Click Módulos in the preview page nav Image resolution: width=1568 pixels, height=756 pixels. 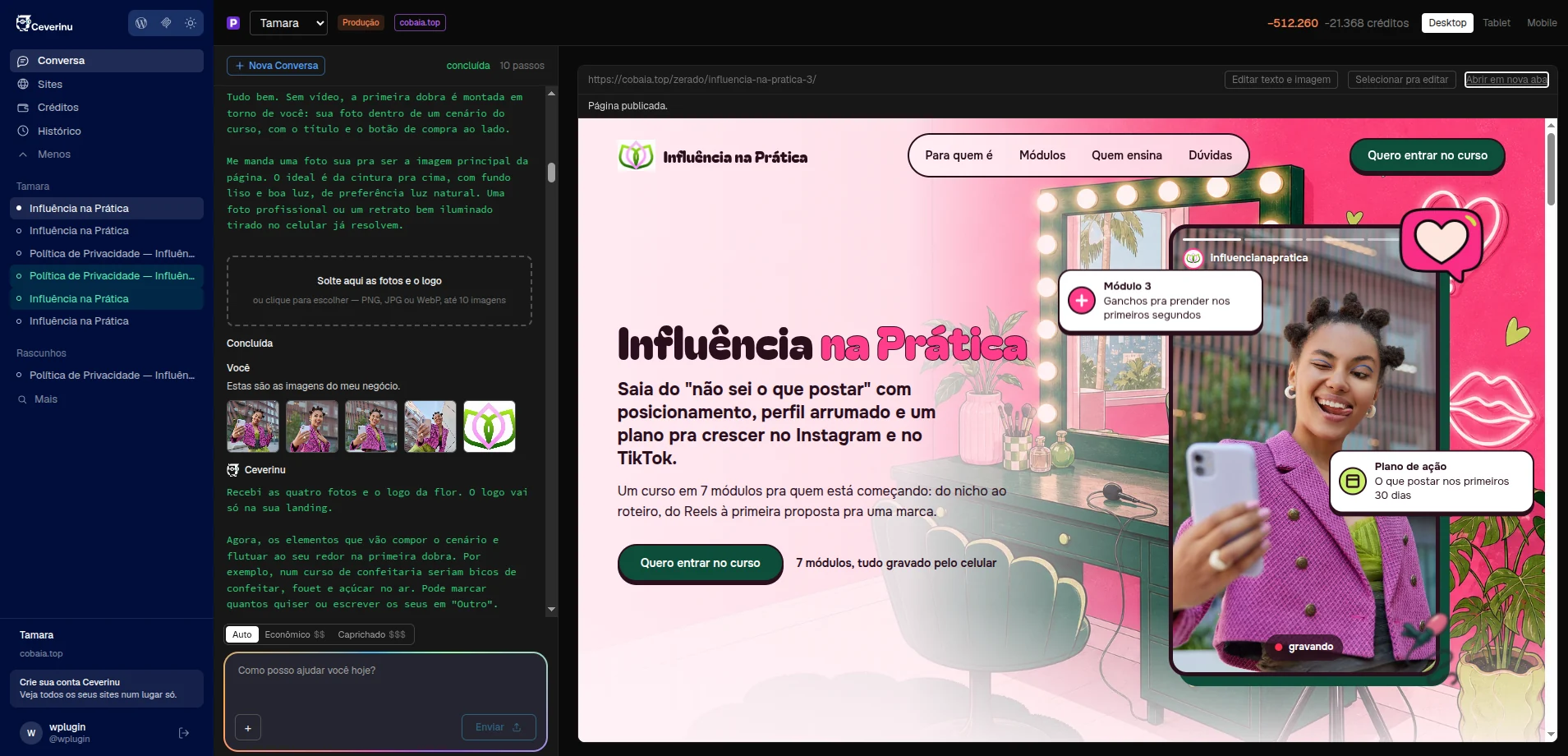pyautogui.click(x=1042, y=155)
